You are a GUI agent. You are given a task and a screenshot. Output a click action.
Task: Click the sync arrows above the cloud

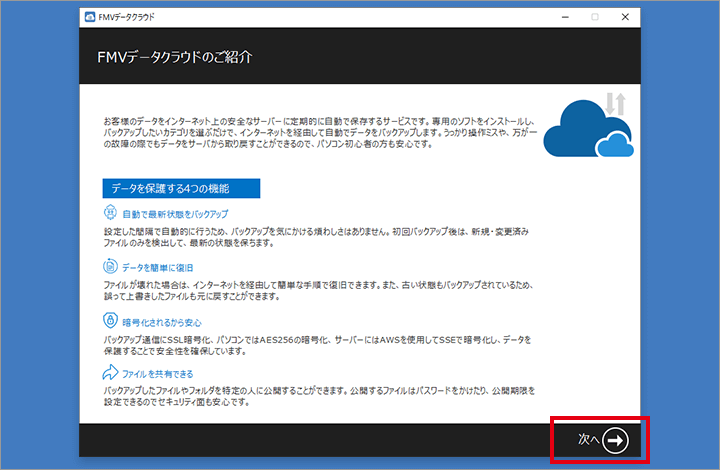[x=616, y=101]
